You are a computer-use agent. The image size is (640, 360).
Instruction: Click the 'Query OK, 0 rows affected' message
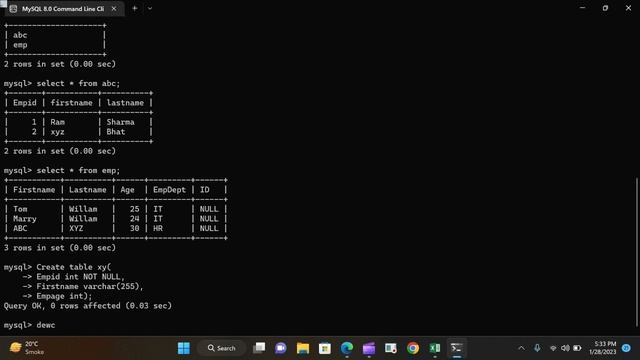88,306
